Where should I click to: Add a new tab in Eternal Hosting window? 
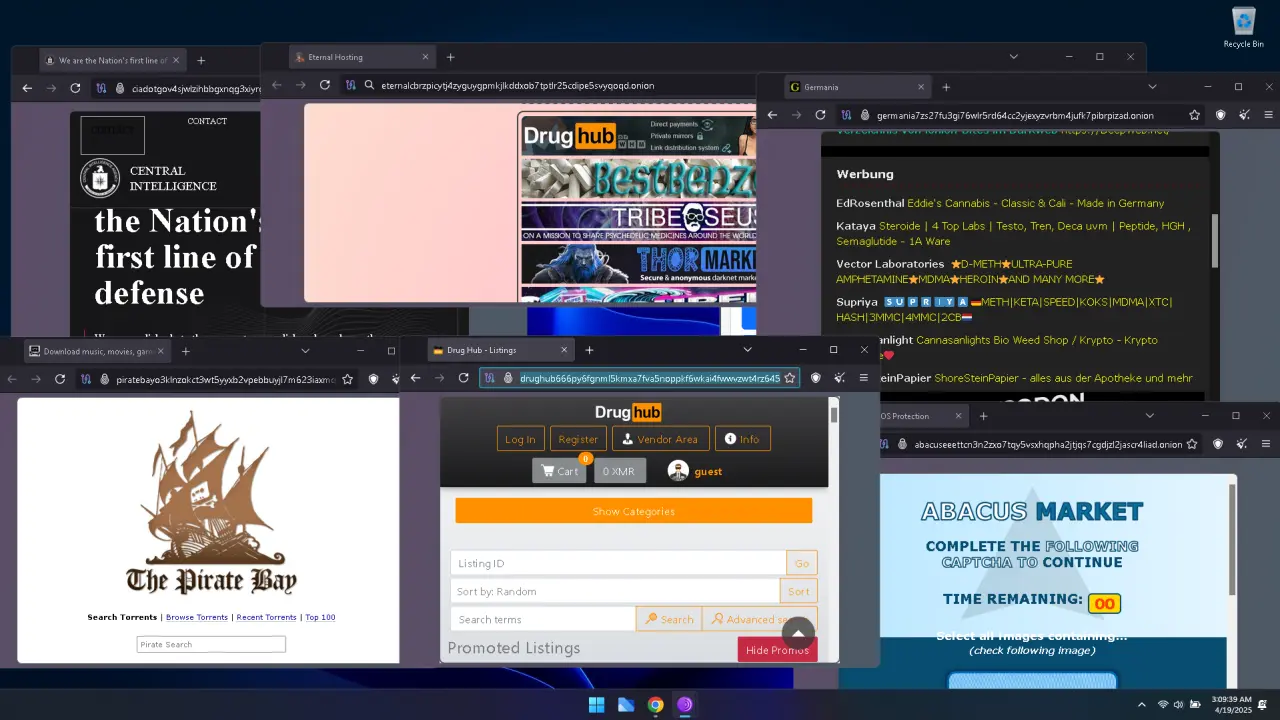tap(450, 57)
